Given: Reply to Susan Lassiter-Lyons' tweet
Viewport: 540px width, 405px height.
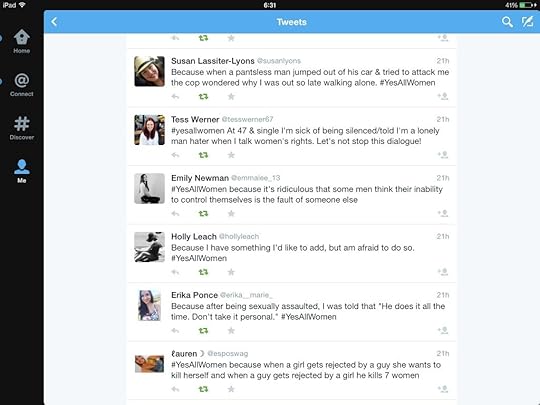Looking at the screenshot, I should [175, 97].
